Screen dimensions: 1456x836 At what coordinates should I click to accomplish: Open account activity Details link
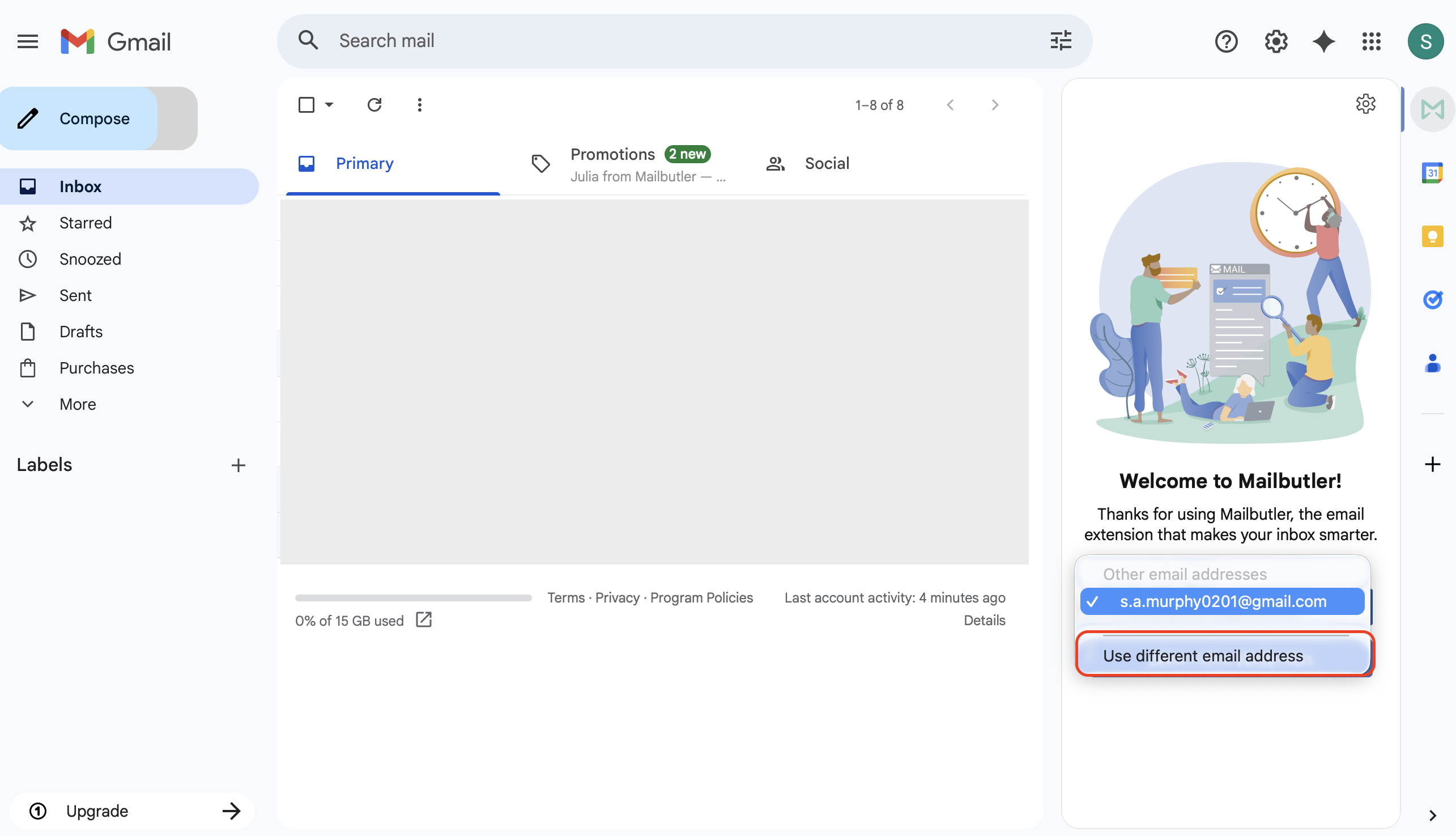click(x=984, y=620)
